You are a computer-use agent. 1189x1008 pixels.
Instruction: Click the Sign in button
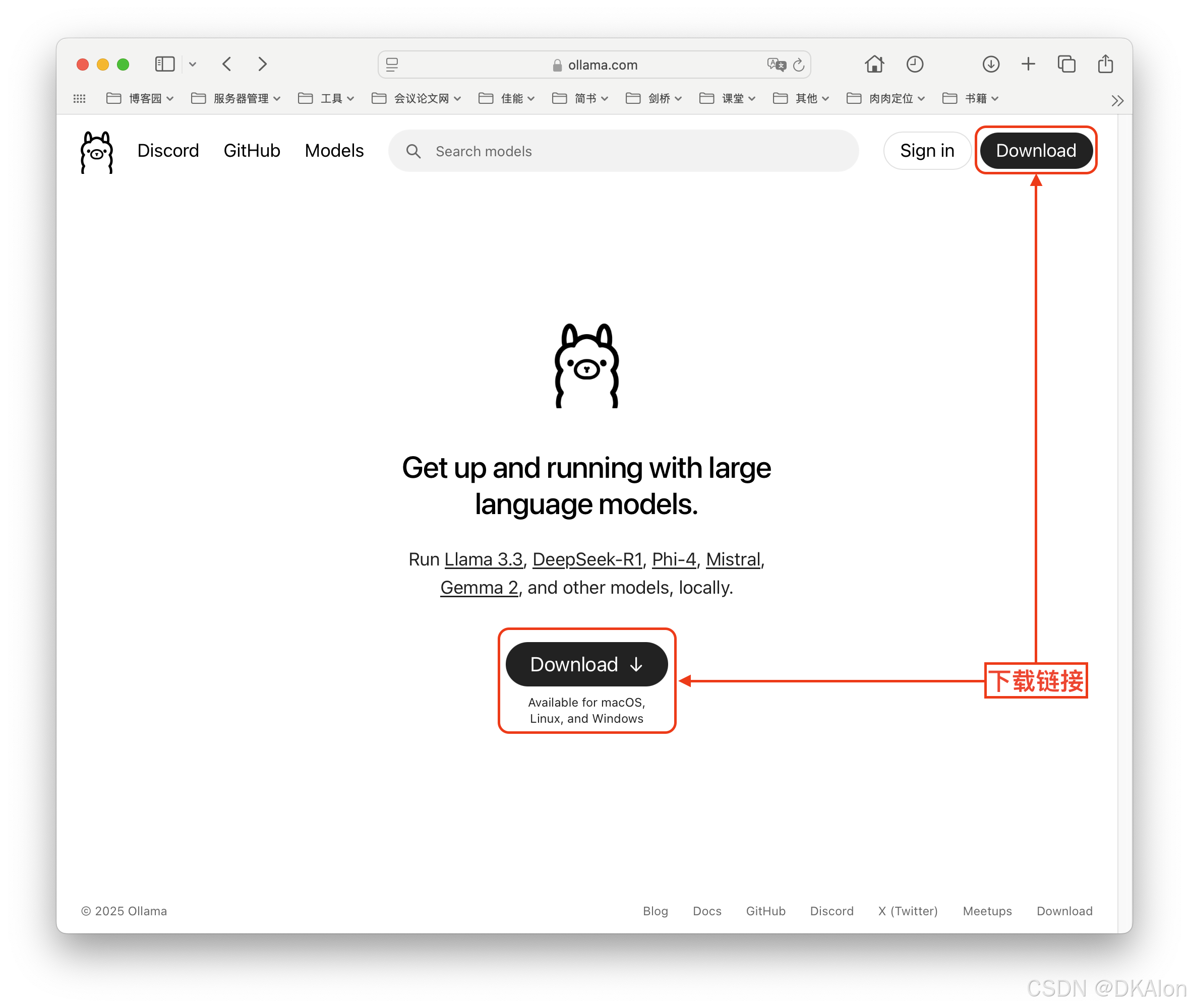pyautogui.click(x=927, y=150)
